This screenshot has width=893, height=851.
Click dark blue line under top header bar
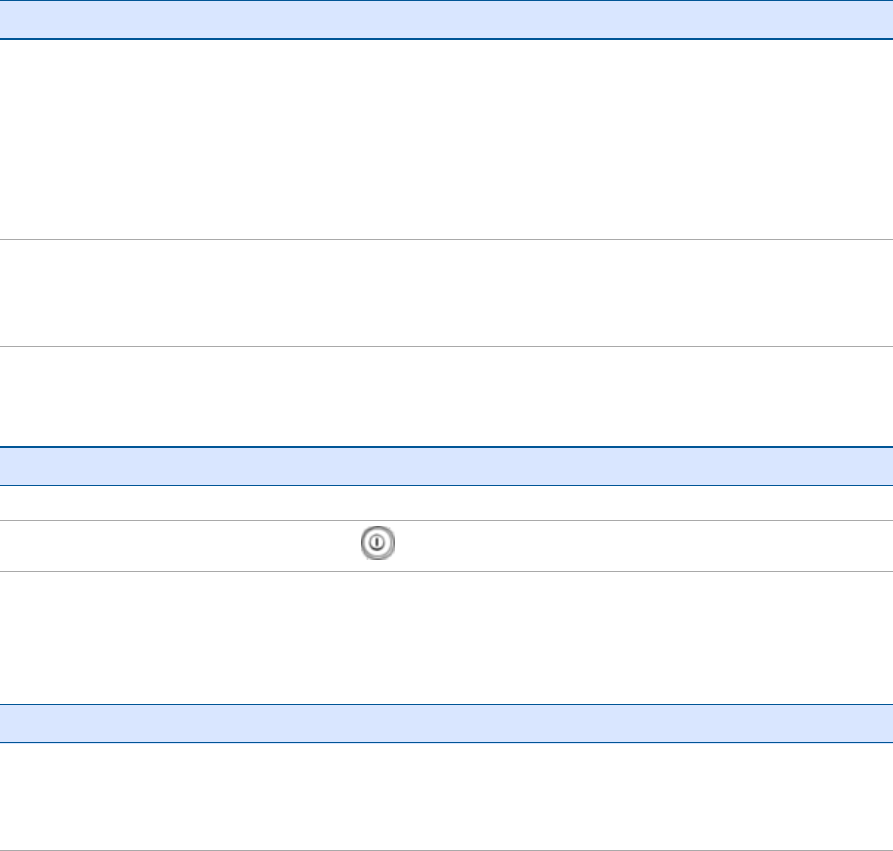pos(446,39)
